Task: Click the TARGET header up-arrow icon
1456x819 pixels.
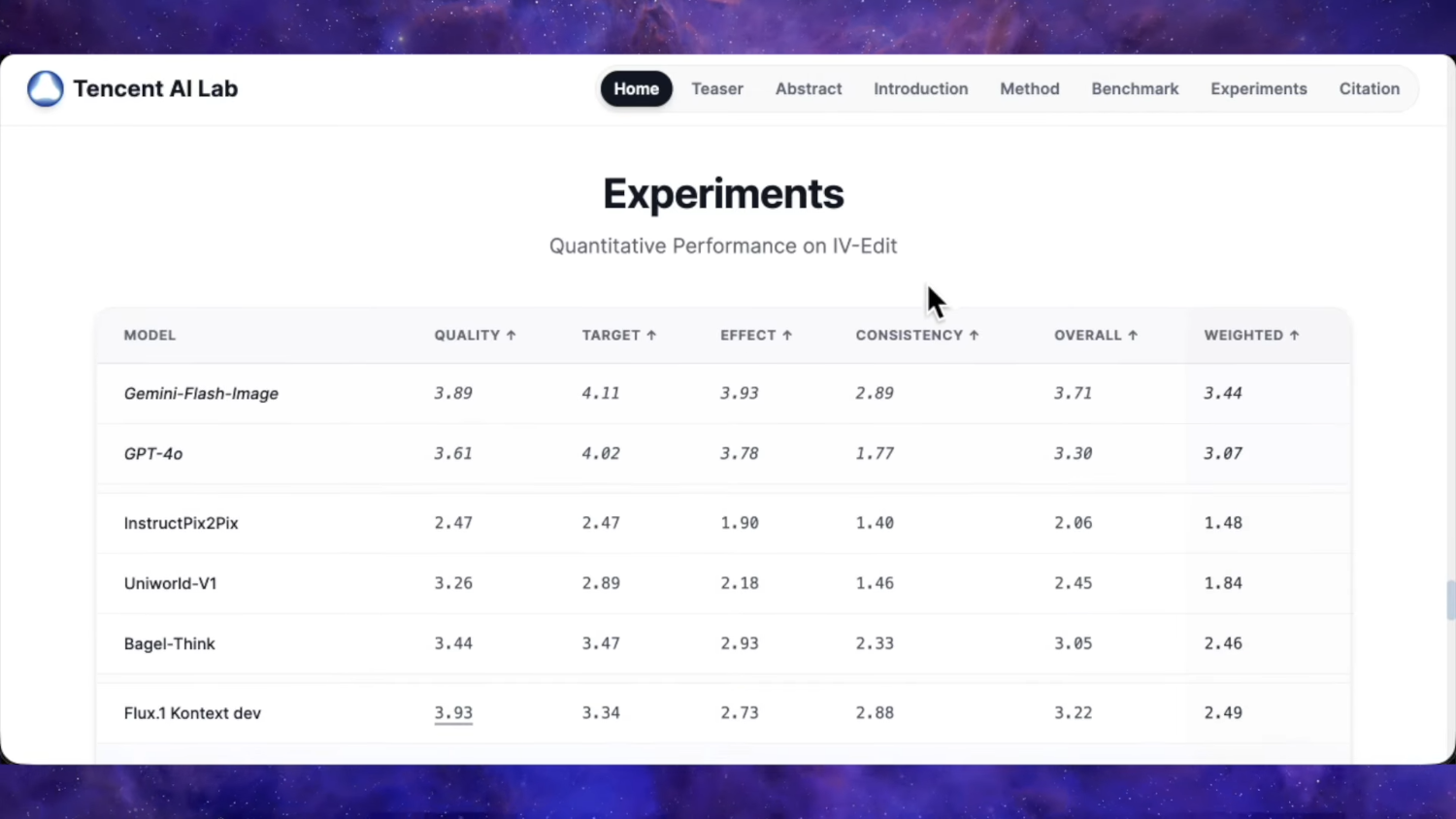Action: 651,335
